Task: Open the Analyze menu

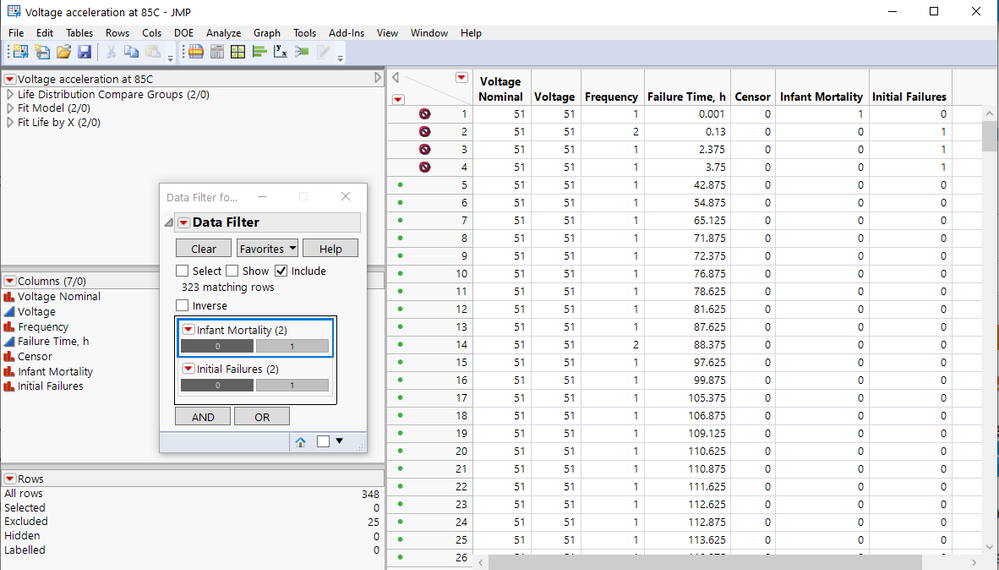Action: pyautogui.click(x=223, y=33)
